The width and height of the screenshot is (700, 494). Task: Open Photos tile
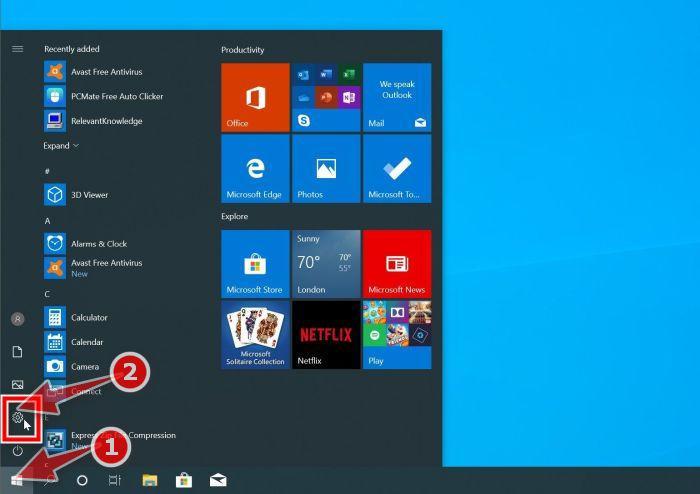click(x=326, y=169)
